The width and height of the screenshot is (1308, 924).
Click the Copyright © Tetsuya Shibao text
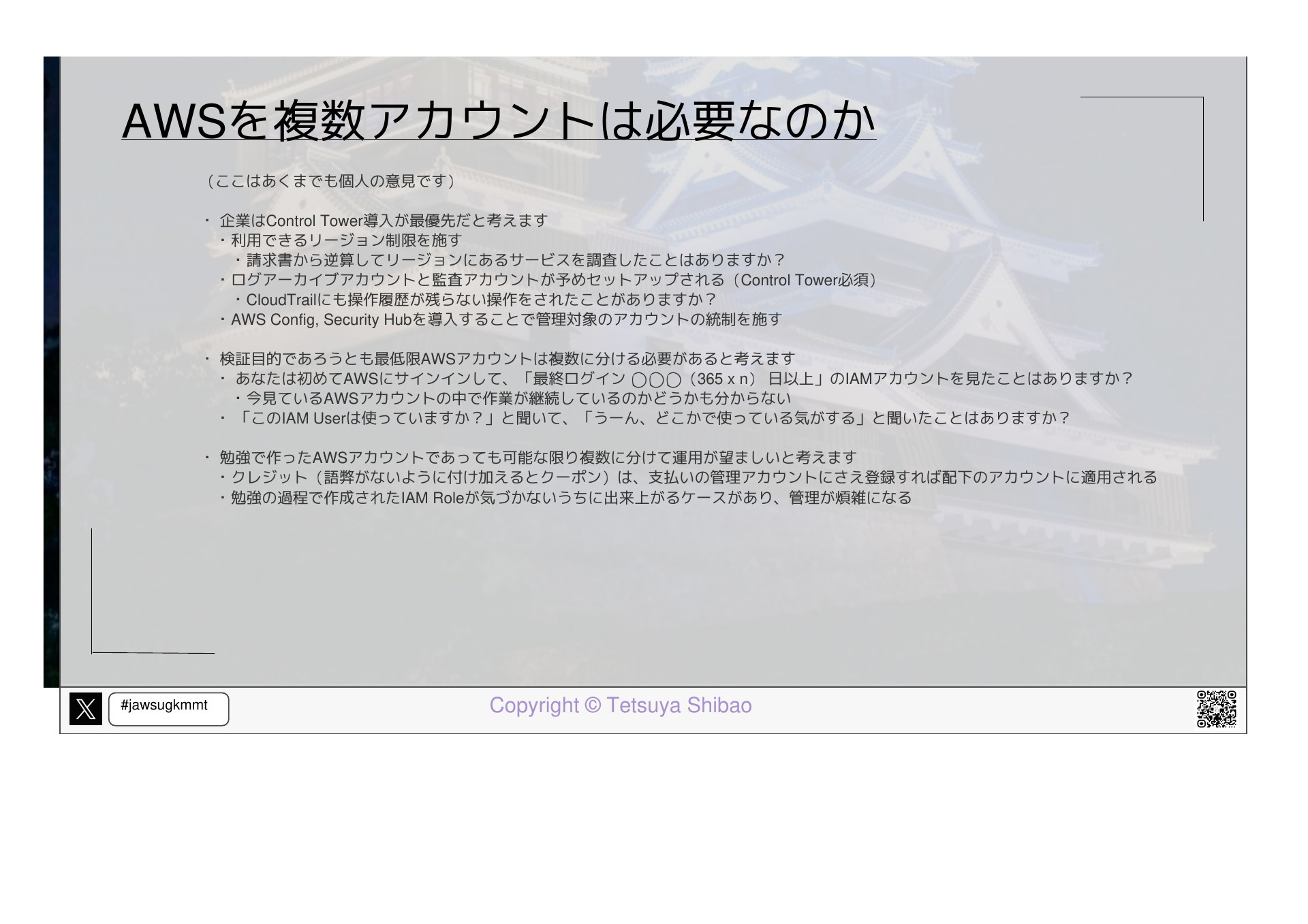[x=621, y=705]
